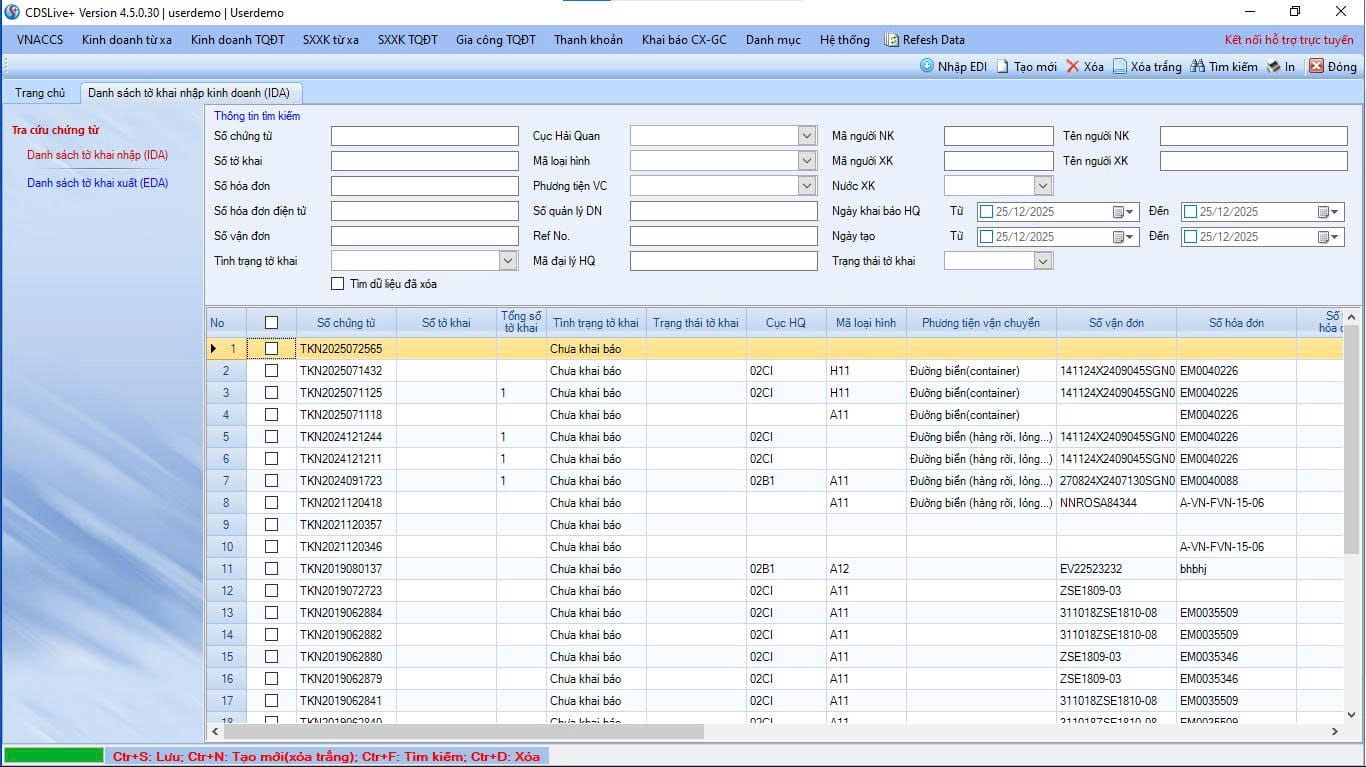Image resolution: width=1366 pixels, height=767 pixels.
Task: Open Danh sách tờ khai xuất (EDA) link
Action: coord(97,183)
